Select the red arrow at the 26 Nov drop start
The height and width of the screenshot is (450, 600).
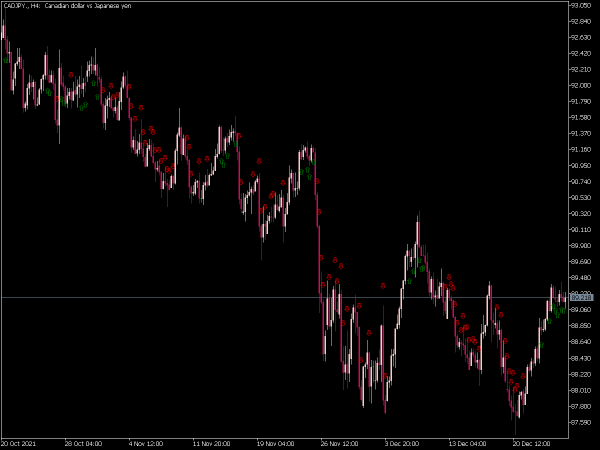click(x=316, y=181)
